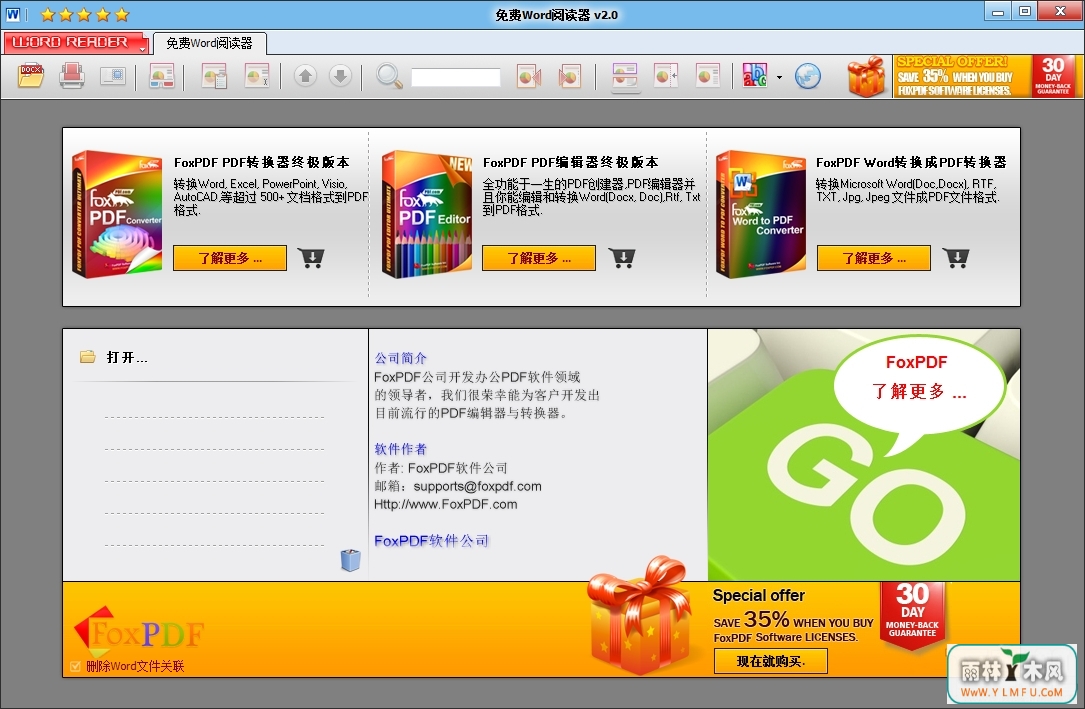Minimize the Word reader window

(x=998, y=12)
